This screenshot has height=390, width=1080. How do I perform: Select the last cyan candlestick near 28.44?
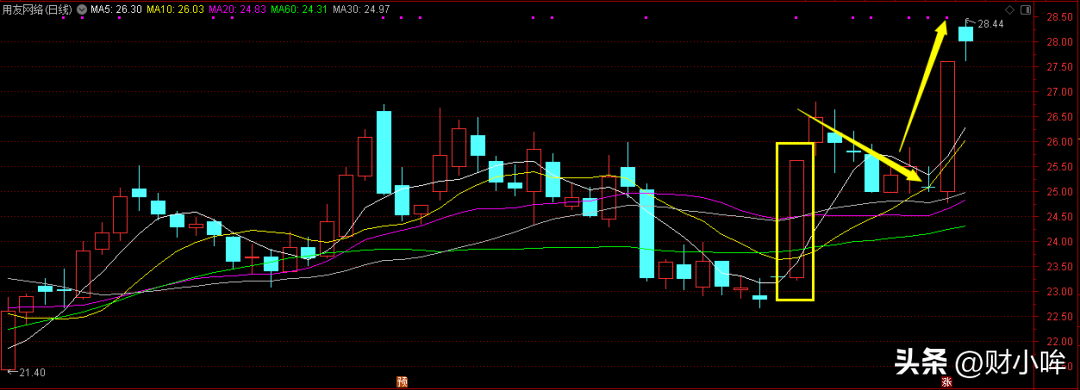click(966, 34)
